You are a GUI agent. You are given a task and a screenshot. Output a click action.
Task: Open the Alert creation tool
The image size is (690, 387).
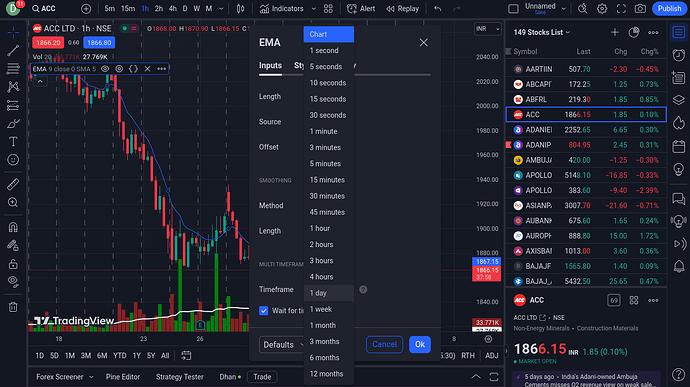coord(361,8)
